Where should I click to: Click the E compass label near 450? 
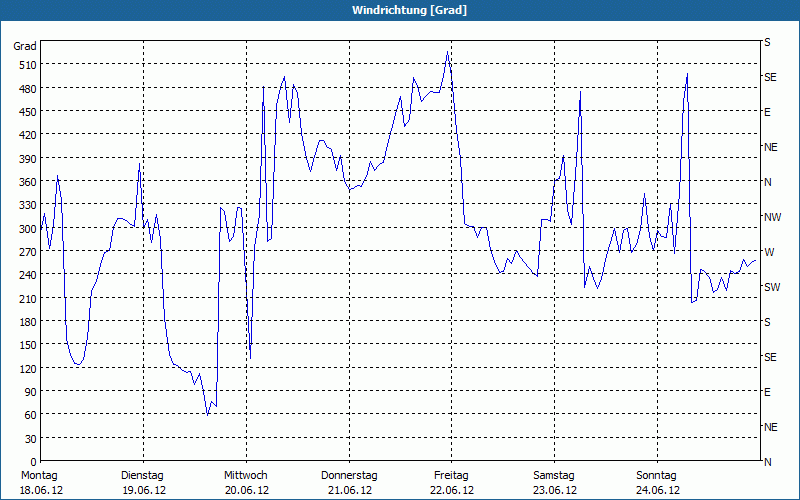pos(767,112)
